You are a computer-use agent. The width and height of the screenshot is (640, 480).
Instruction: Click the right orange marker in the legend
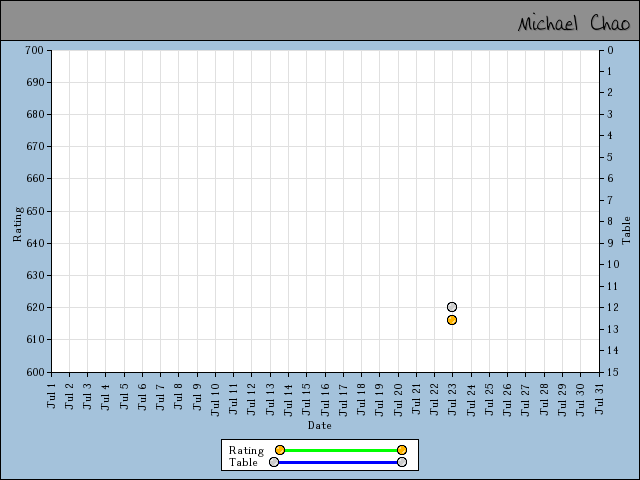coord(402,450)
